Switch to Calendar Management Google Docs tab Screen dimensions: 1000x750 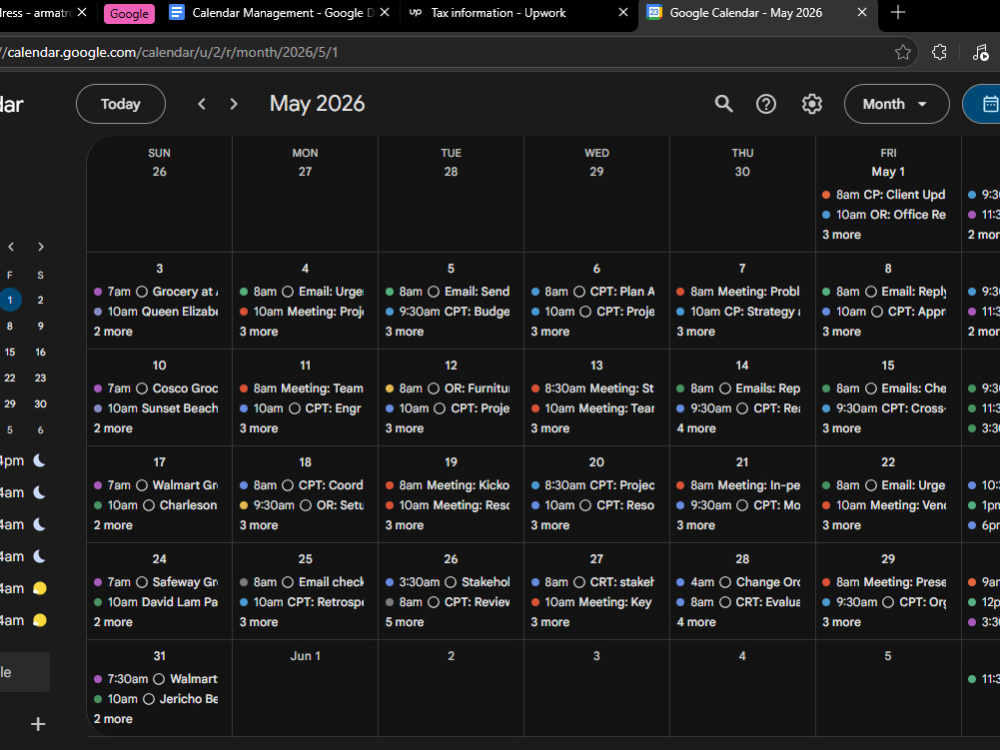tap(281, 13)
